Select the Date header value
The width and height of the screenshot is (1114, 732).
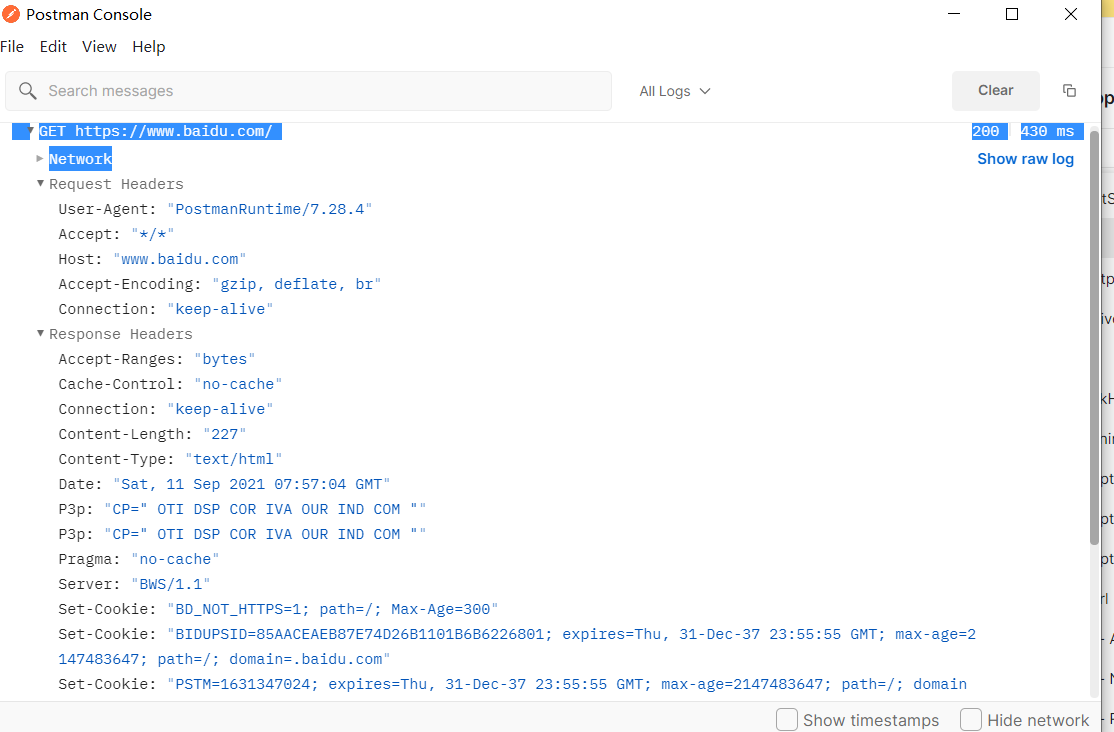252,484
